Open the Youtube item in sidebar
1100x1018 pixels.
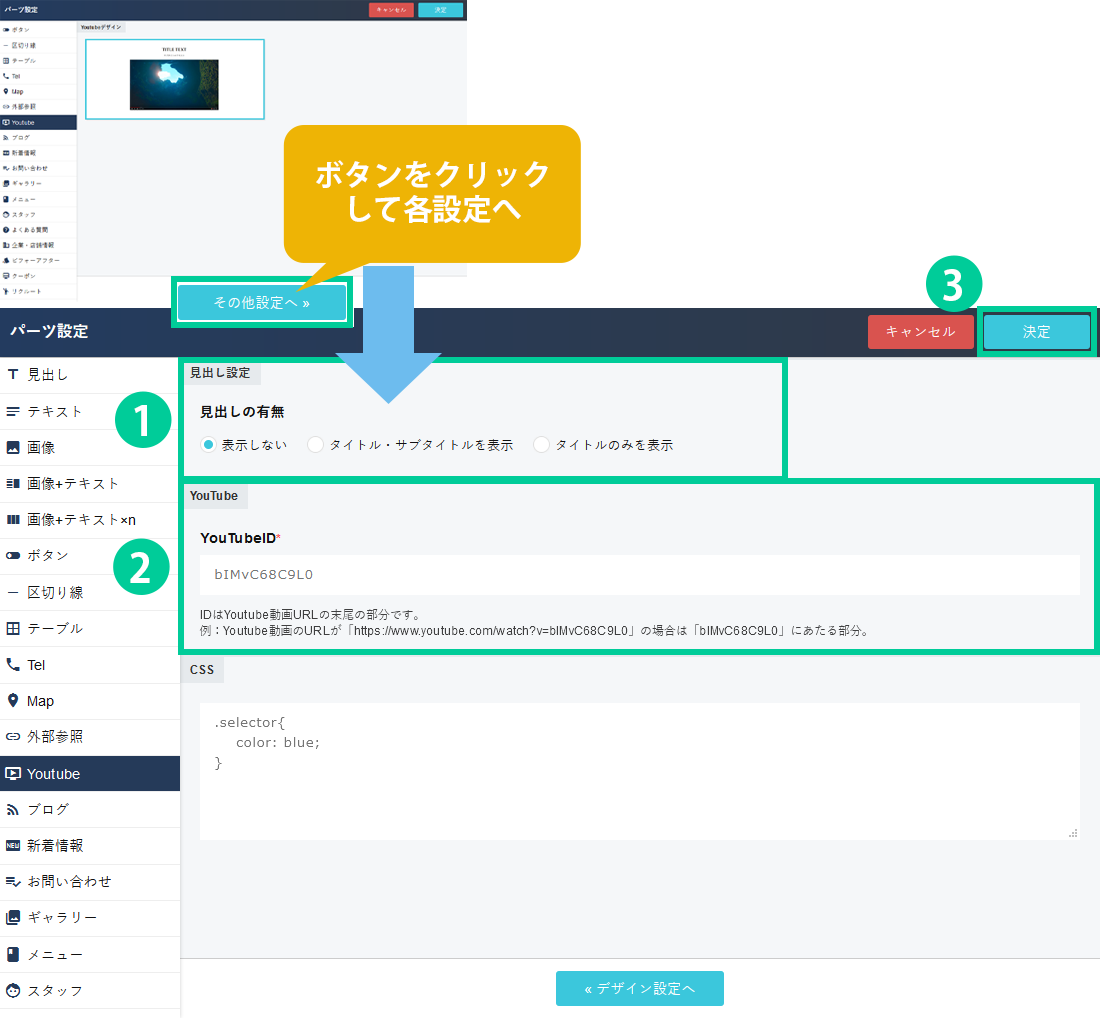pyautogui.click(x=90, y=773)
